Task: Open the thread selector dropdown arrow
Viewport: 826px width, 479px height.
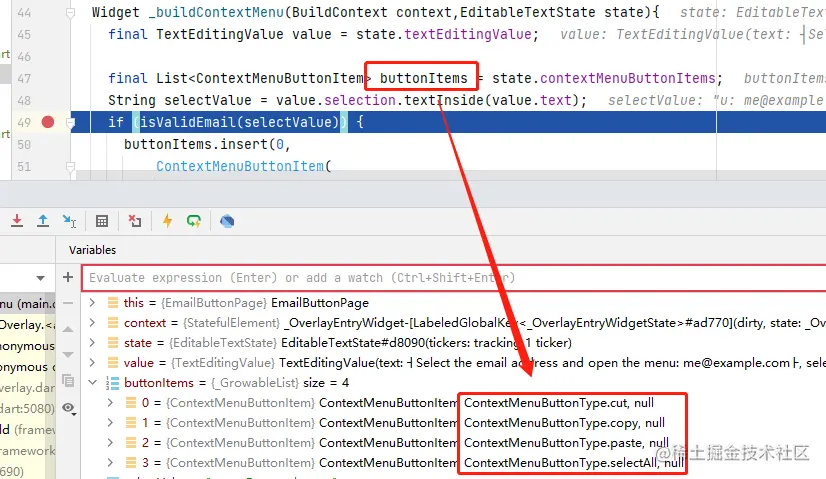Action: point(41,278)
